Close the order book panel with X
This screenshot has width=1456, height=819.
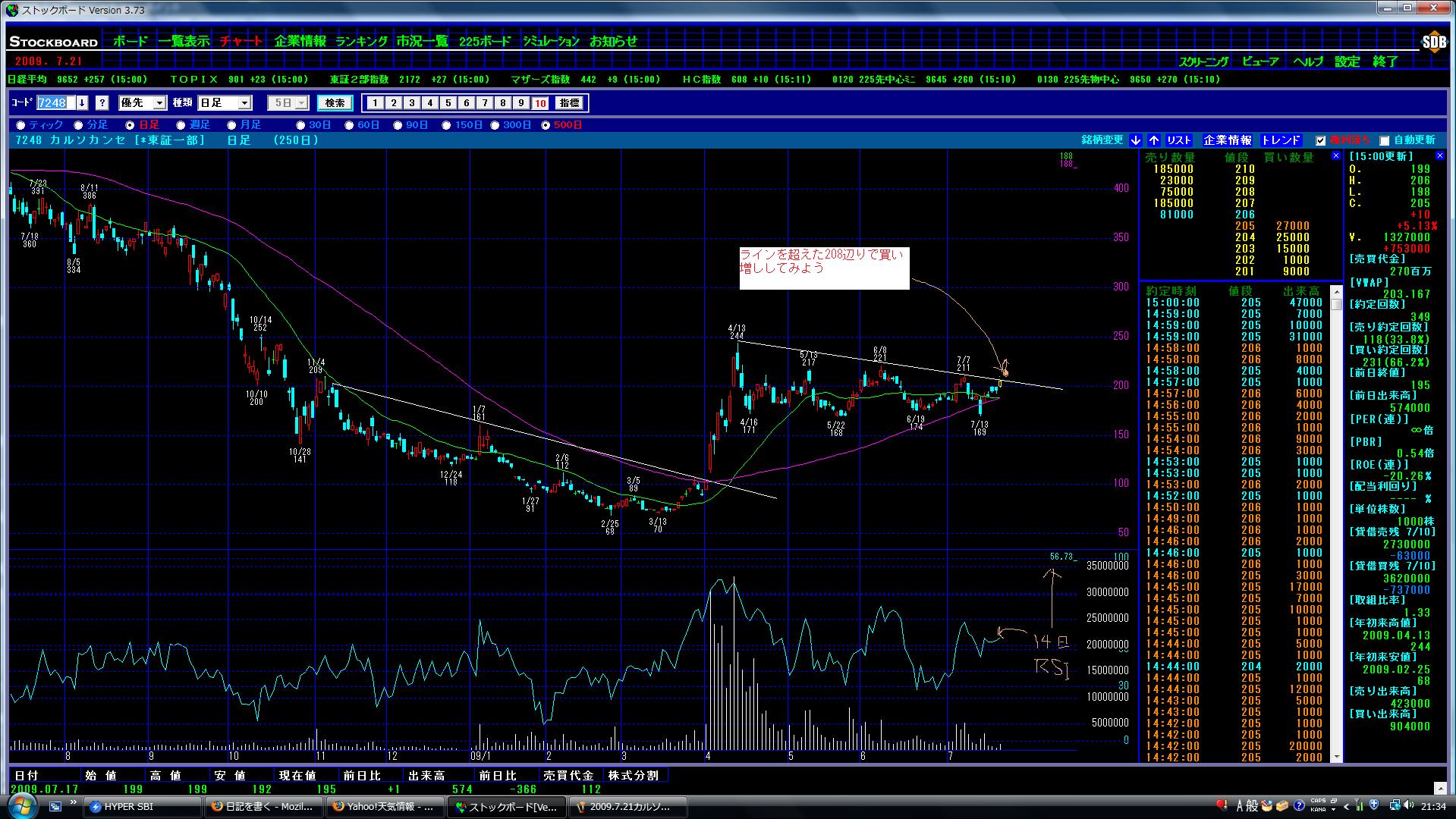pos(1336,155)
